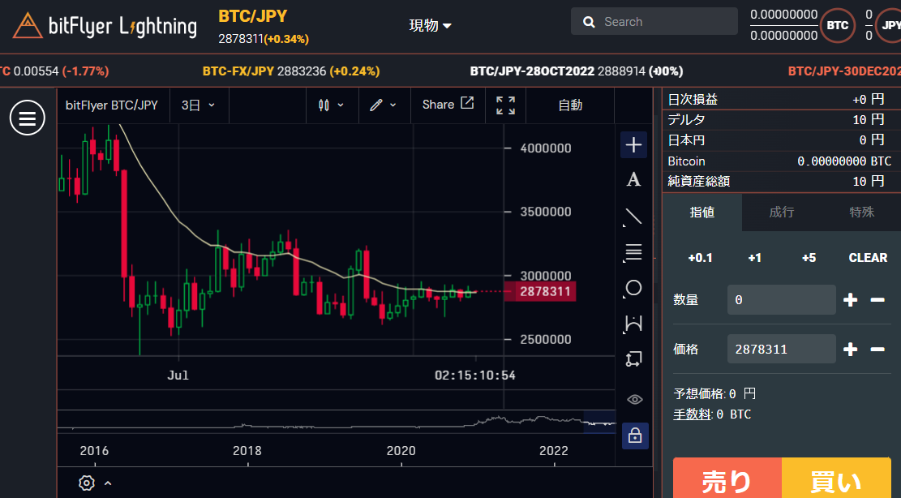Click the 売り sell button
The height and width of the screenshot is (498, 901).
pos(727,478)
